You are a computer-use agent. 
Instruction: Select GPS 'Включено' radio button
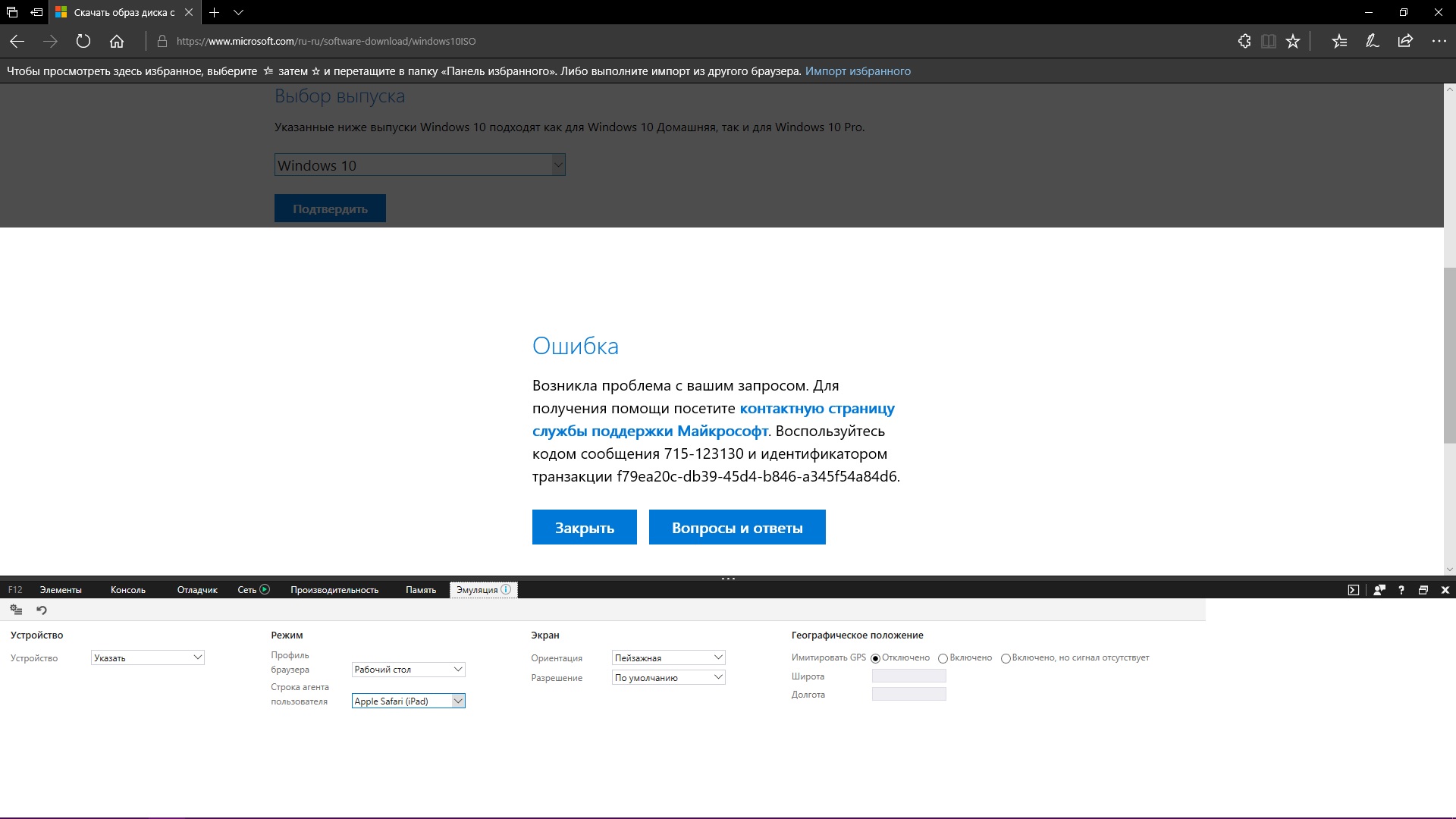point(943,658)
